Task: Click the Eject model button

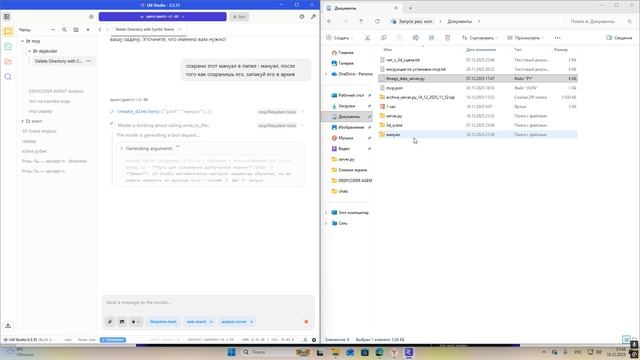Action: tap(240, 17)
